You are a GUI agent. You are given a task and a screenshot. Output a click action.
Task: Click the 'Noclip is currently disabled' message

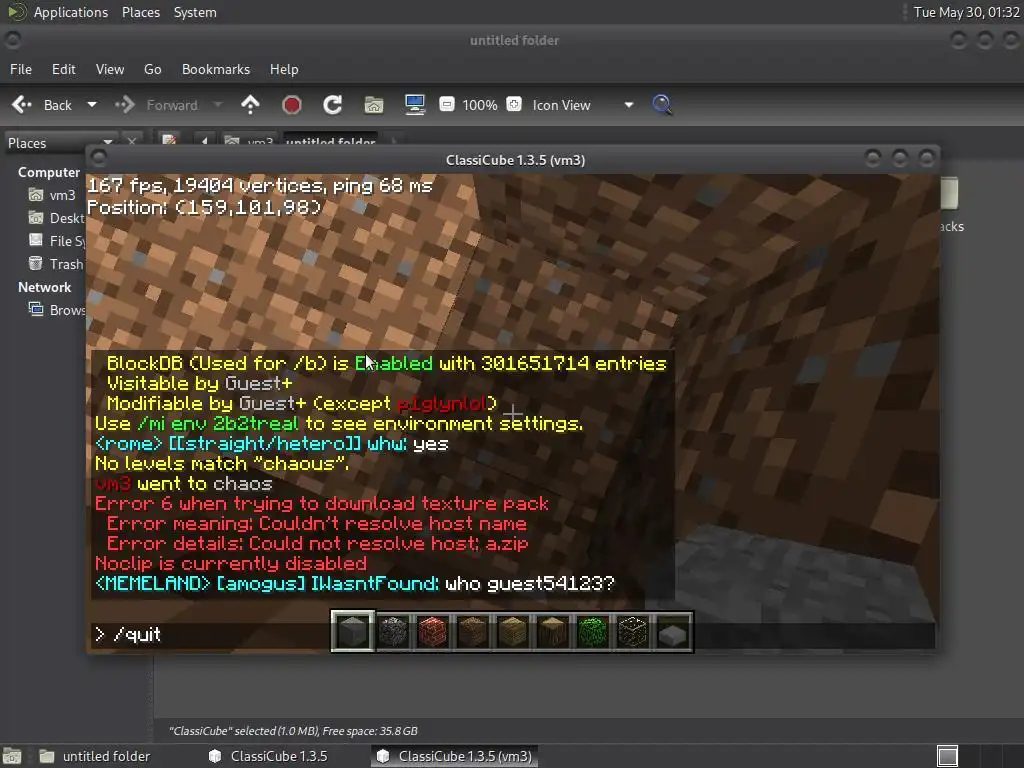click(231, 564)
